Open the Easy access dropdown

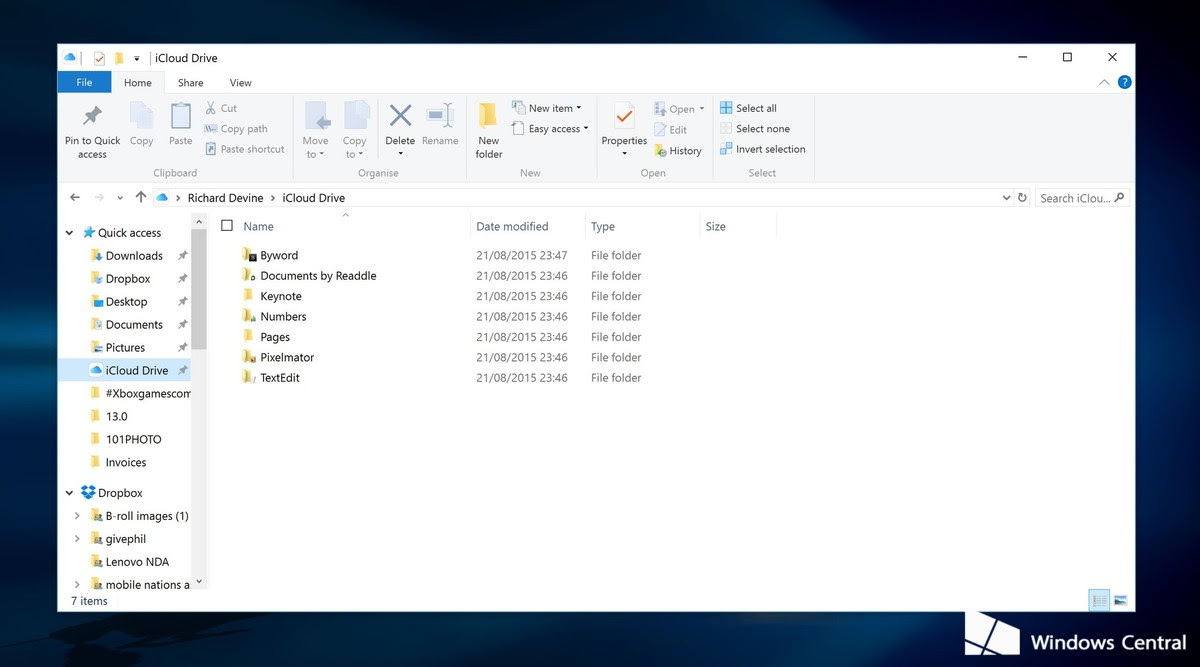click(x=550, y=129)
